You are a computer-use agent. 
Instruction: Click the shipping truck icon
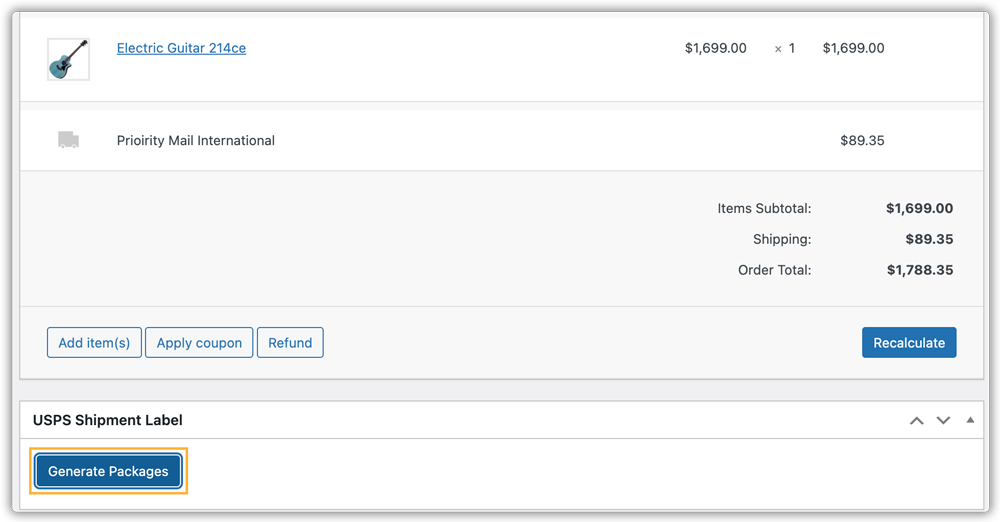pyautogui.click(x=68, y=140)
